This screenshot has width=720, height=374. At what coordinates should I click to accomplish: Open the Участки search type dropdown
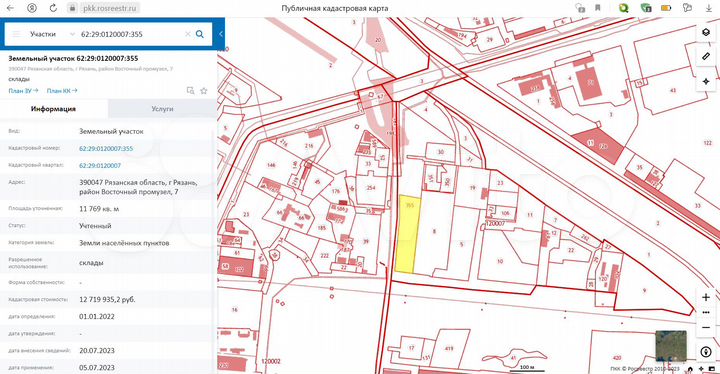pyautogui.click(x=52, y=34)
